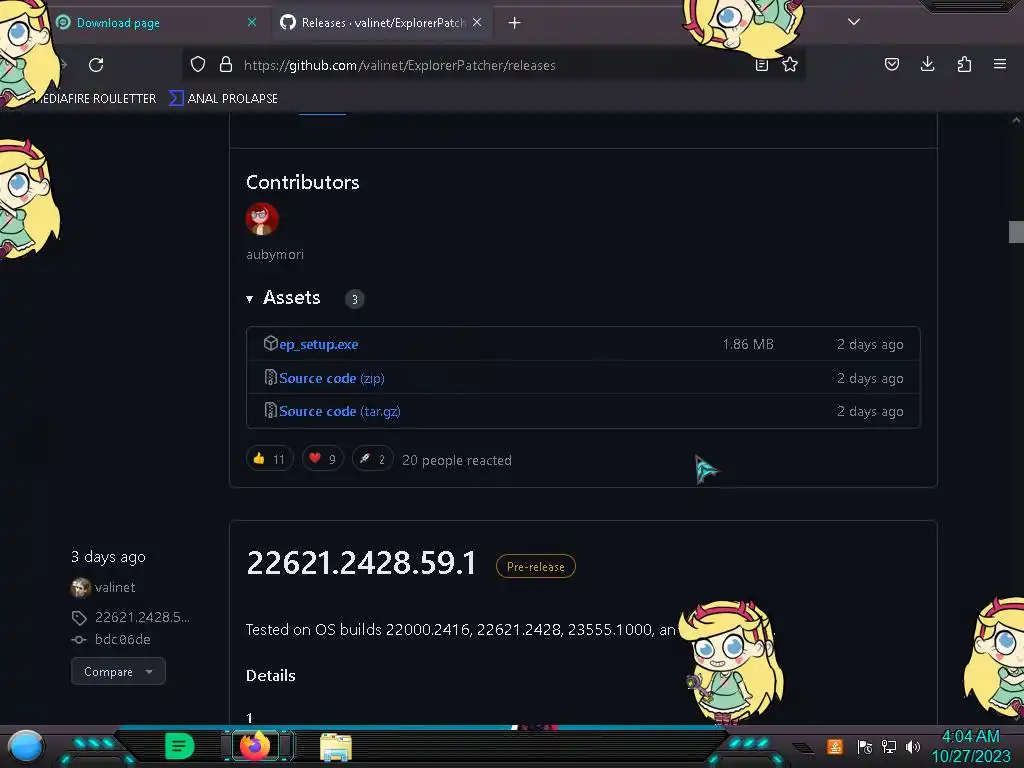This screenshot has height=768, width=1024.
Task: Open the Pocket save icon
Action: (x=891, y=64)
